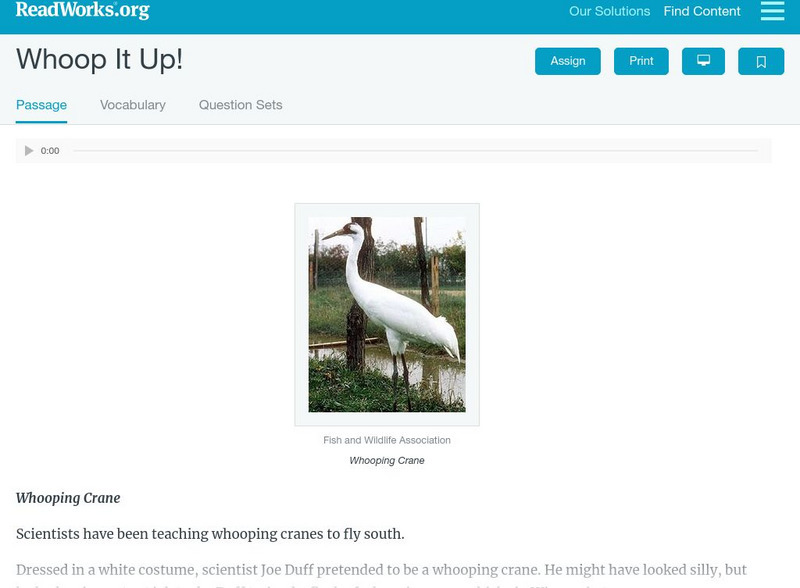Image resolution: width=800 pixels, height=588 pixels.
Task: Click the projector display mode icon
Action: click(703, 61)
